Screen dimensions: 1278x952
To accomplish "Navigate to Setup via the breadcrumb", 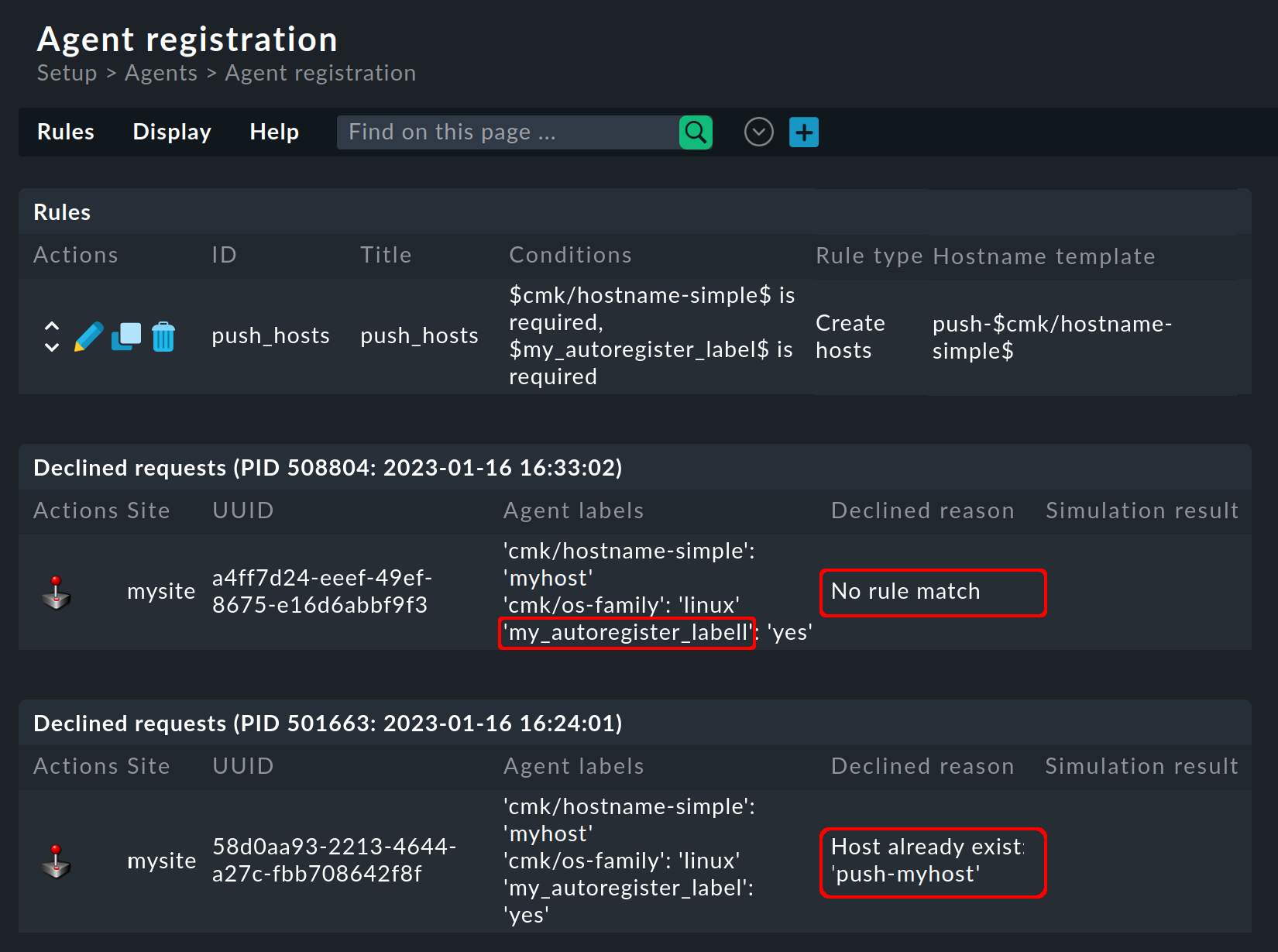I will (x=67, y=72).
